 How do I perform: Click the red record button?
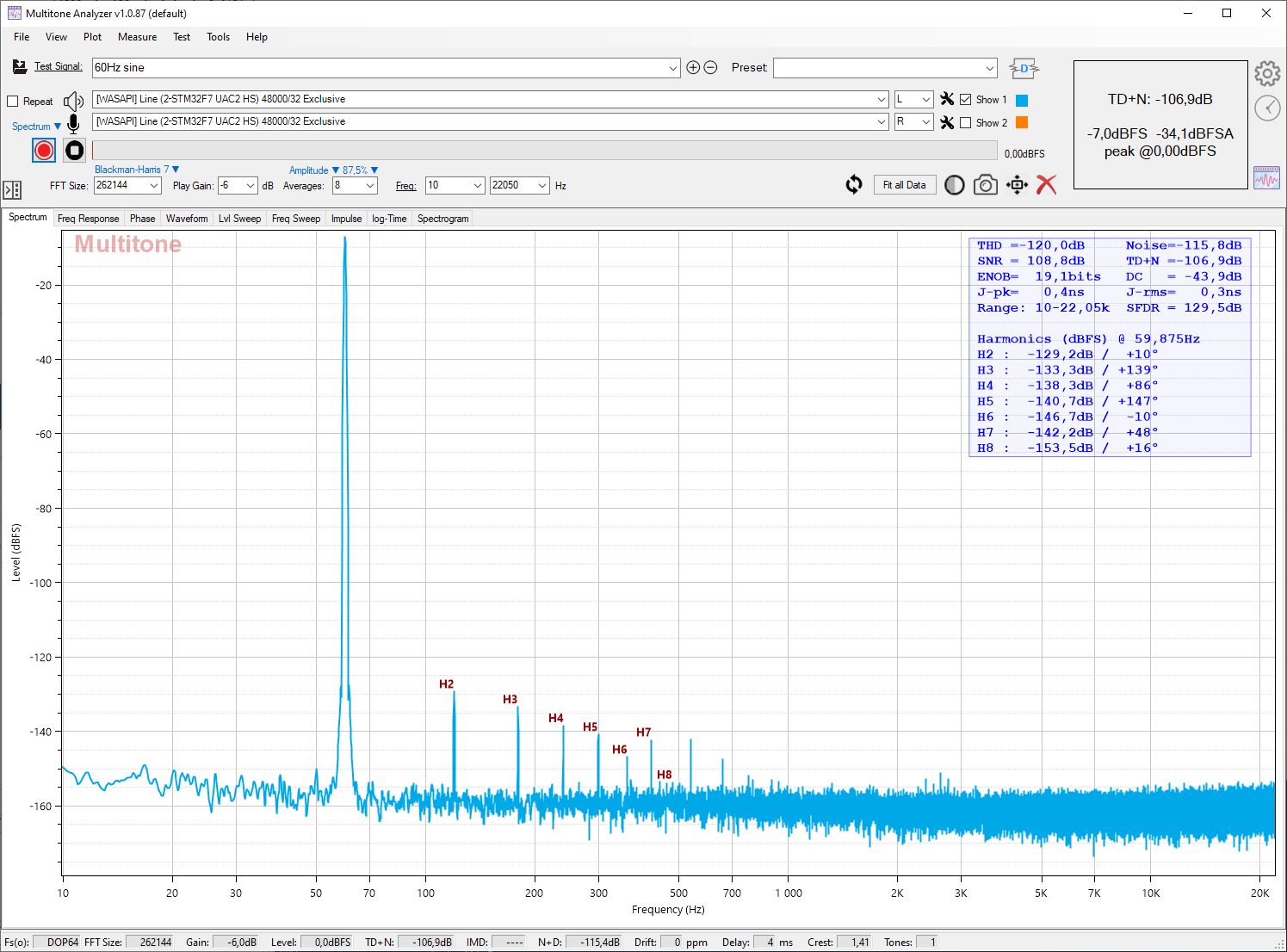point(44,151)
